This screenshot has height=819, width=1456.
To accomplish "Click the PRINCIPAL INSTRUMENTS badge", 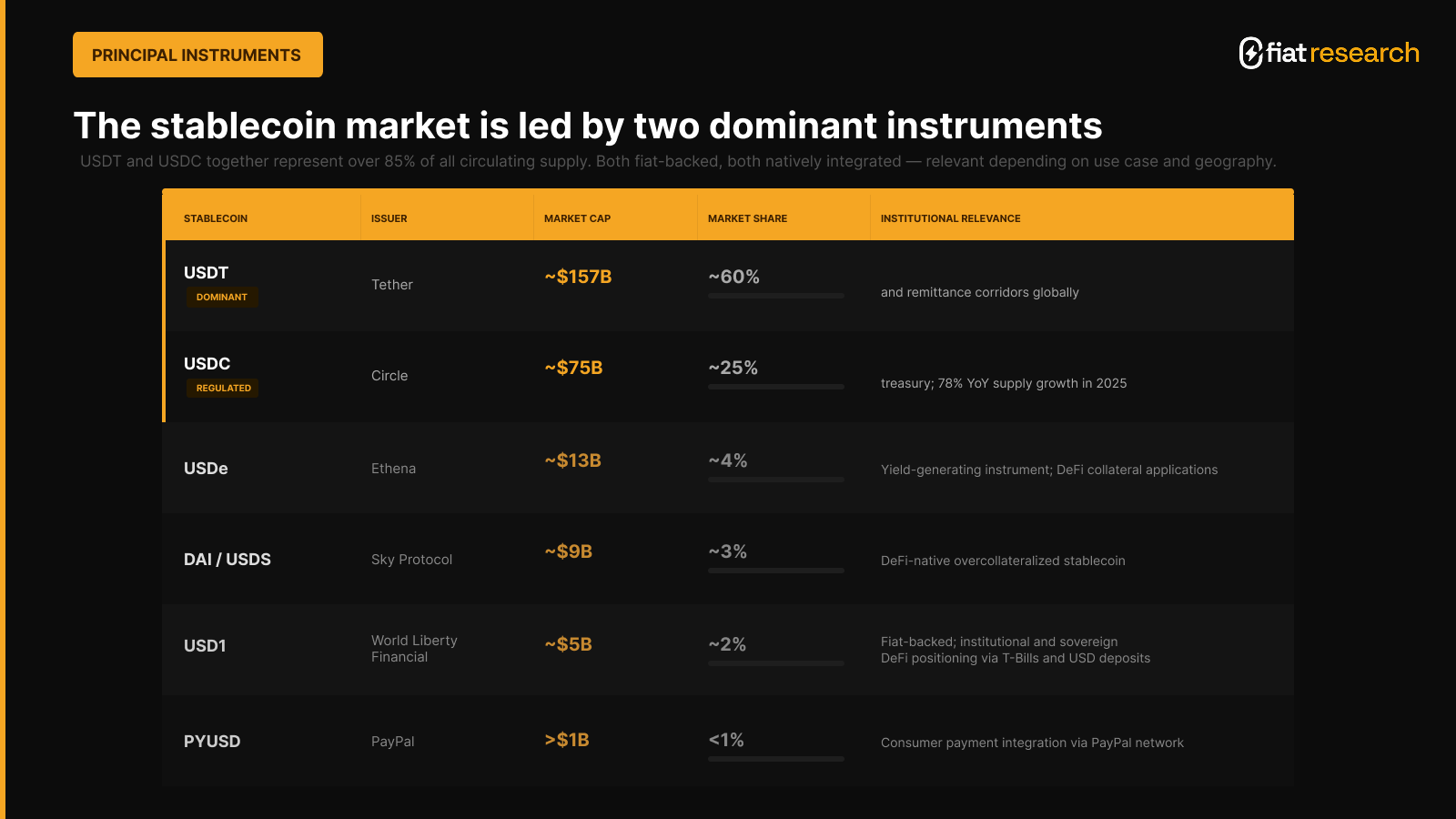I will point(197,55).
